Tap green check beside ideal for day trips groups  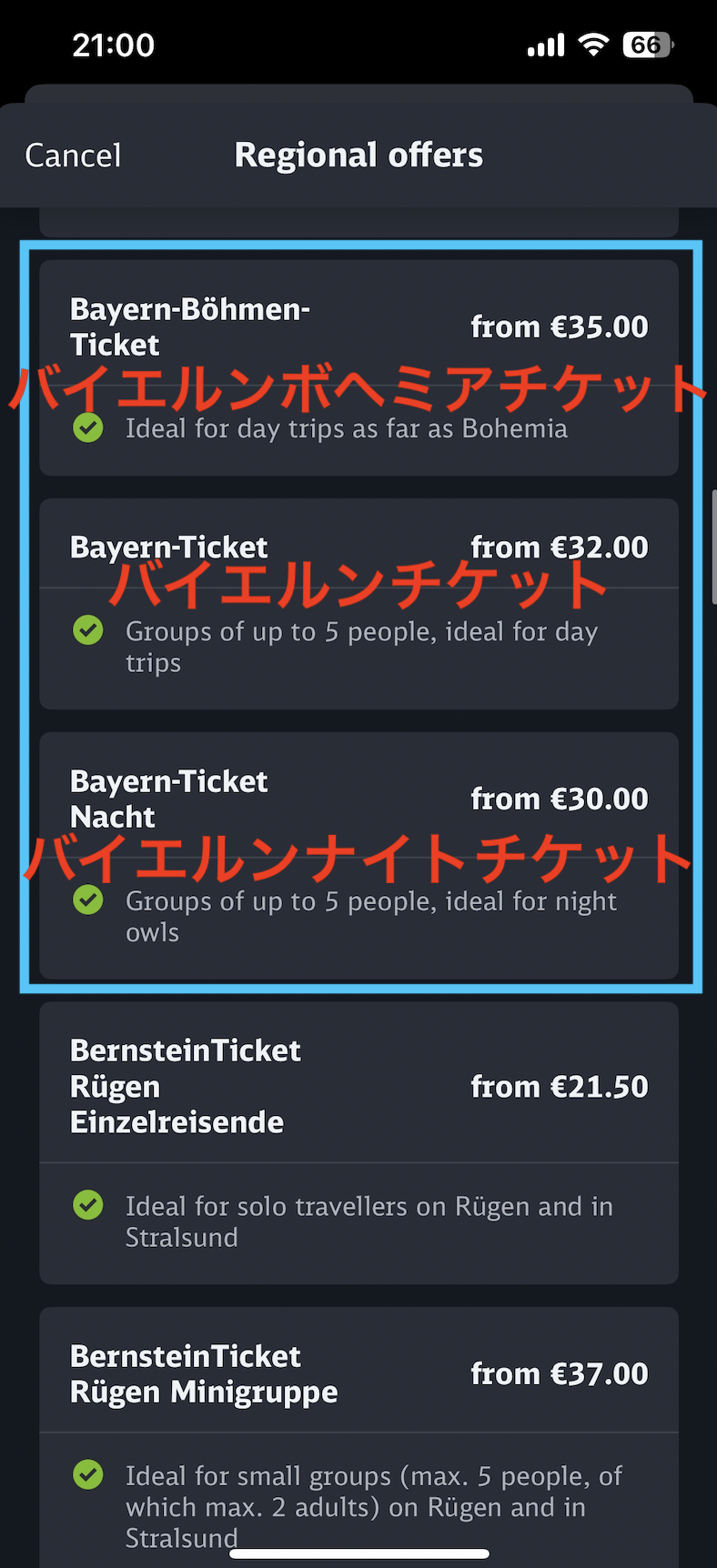pyautogui.click(x=88, y=629)
